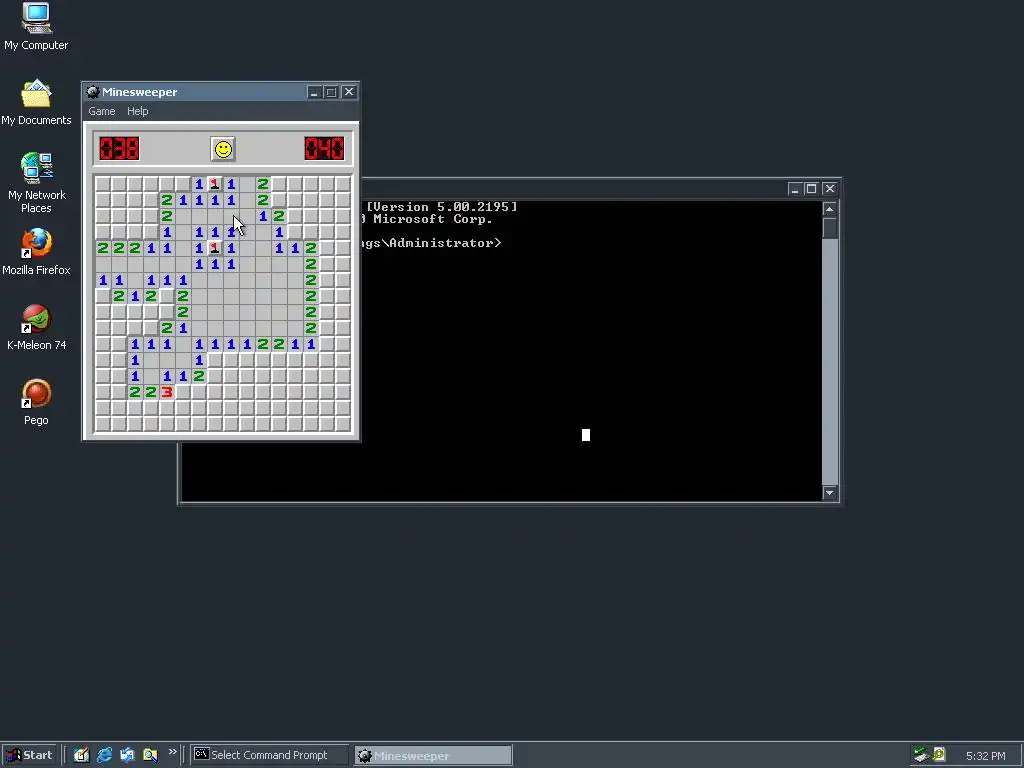Click 'Microsoft Corp.' text in Command Prompt
The image size is (1024, 768).
pyautogui.click(x=432, y=219)
